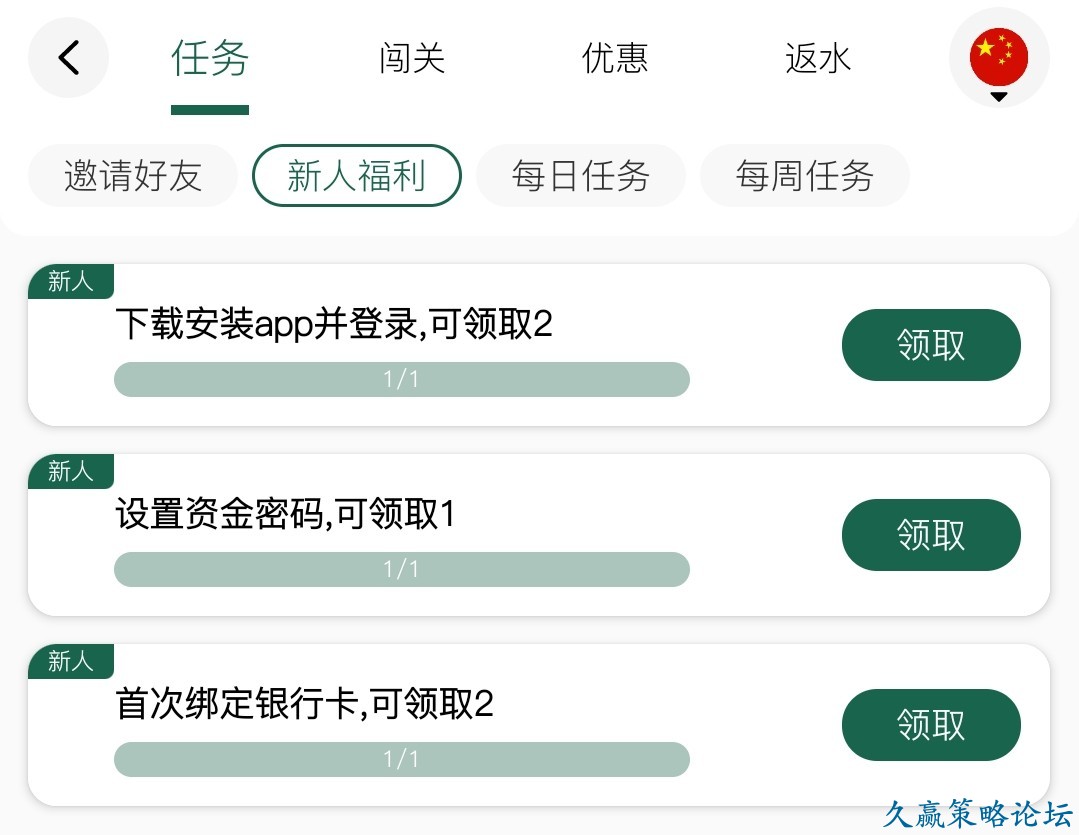Open the 闯关 tab
This screenshot has width=1079, height=835.
pos(412,58)
